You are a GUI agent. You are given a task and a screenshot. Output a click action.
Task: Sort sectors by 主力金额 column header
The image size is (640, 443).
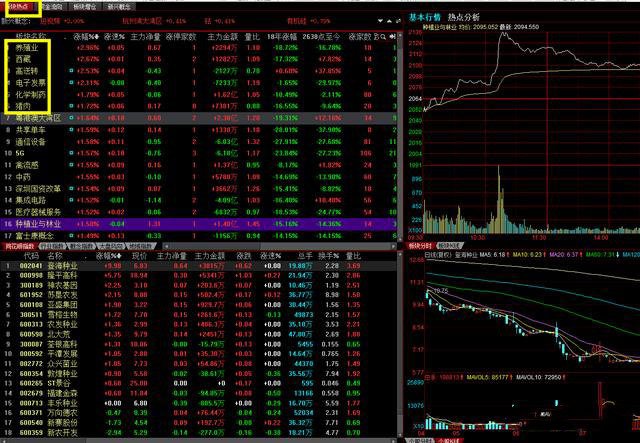pyautogui.click(x=221, y=35)
